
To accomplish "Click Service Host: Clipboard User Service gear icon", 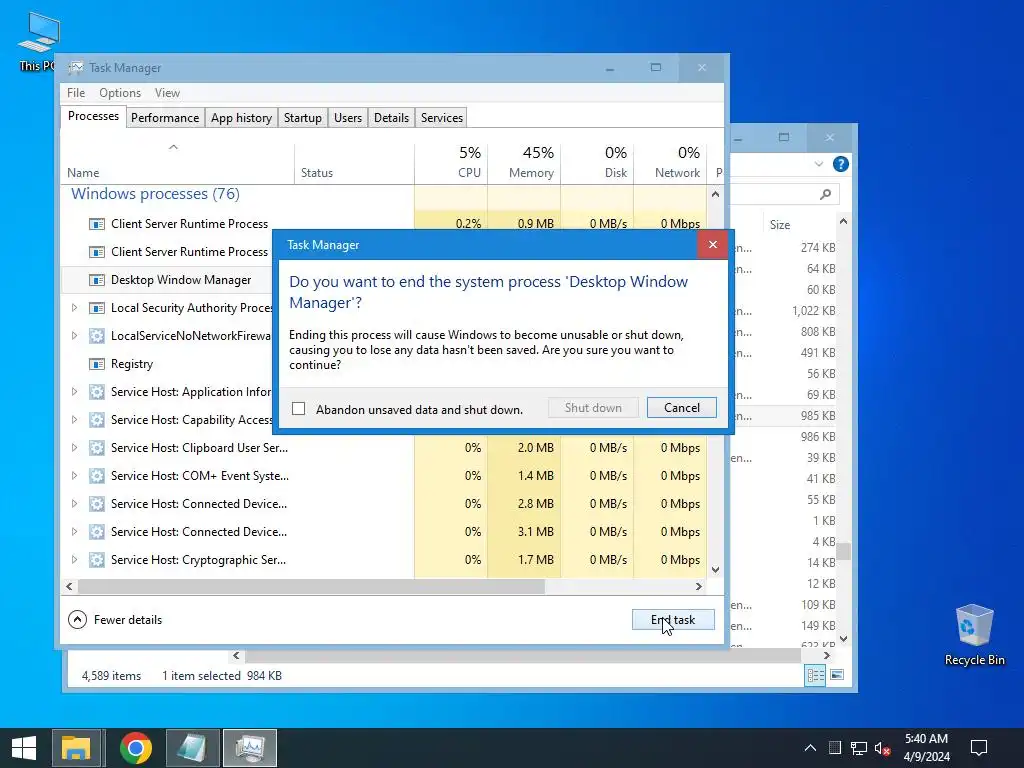I will (97, 447).
